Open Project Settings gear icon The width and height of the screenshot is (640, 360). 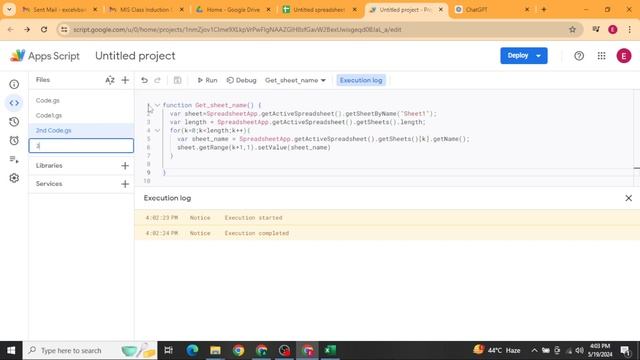[14, 178]
